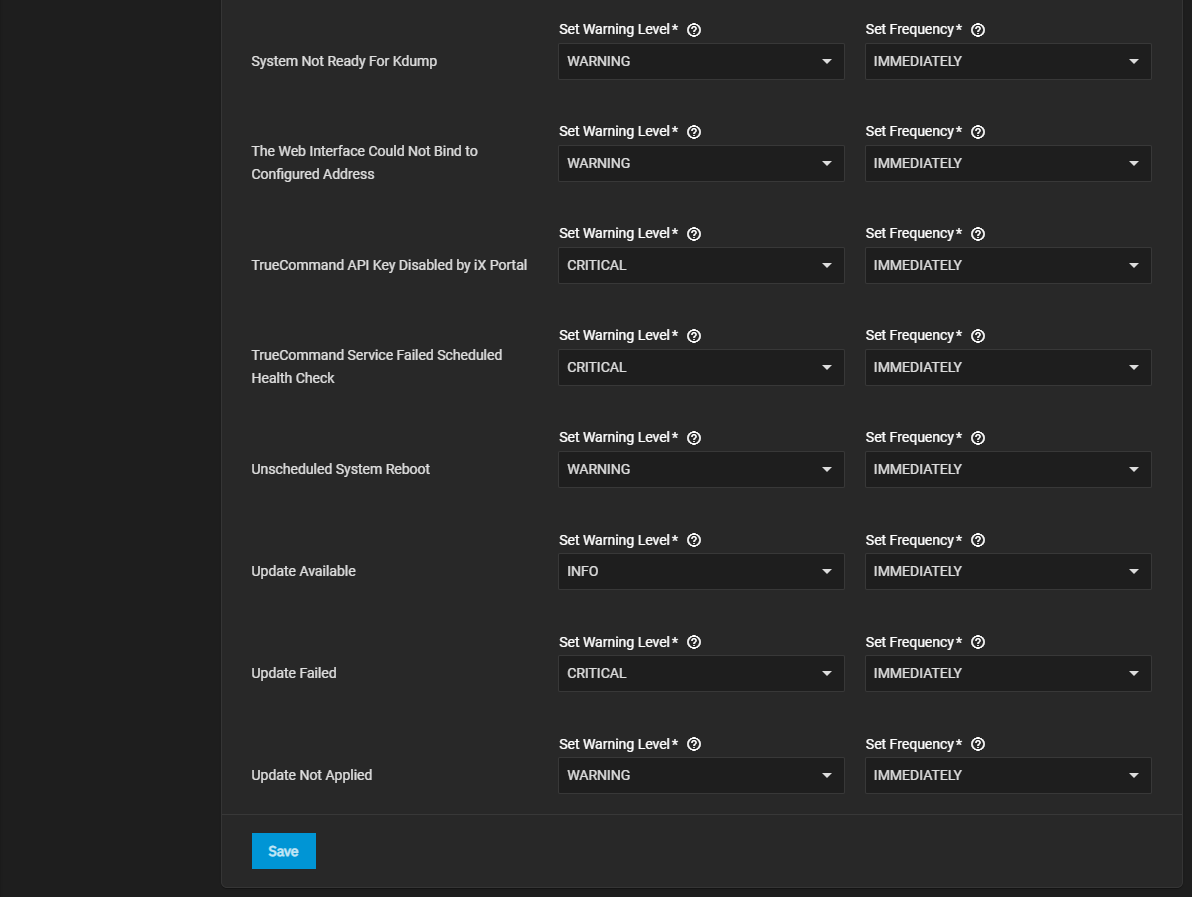Click help icon beside Kdump Set Frequency

coord(978,30)
